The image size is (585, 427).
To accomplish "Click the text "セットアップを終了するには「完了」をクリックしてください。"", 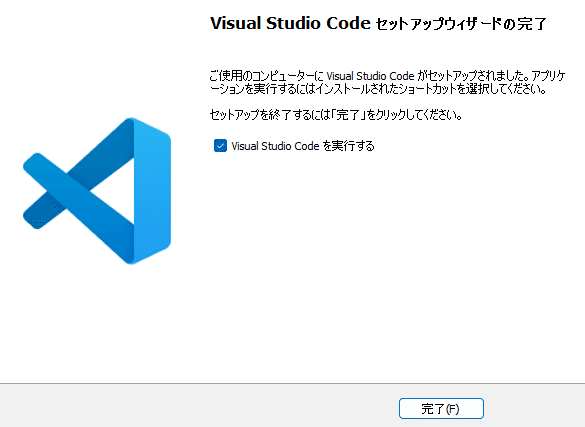I will (336, 114).
